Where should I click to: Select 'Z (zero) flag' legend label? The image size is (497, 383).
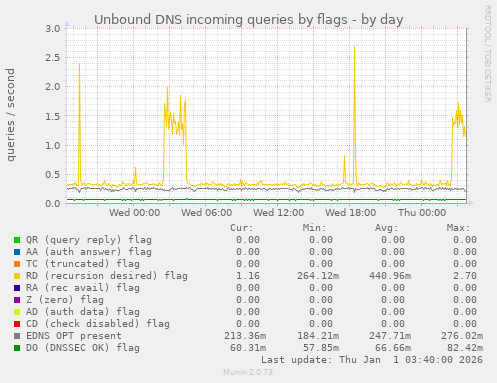65,300
